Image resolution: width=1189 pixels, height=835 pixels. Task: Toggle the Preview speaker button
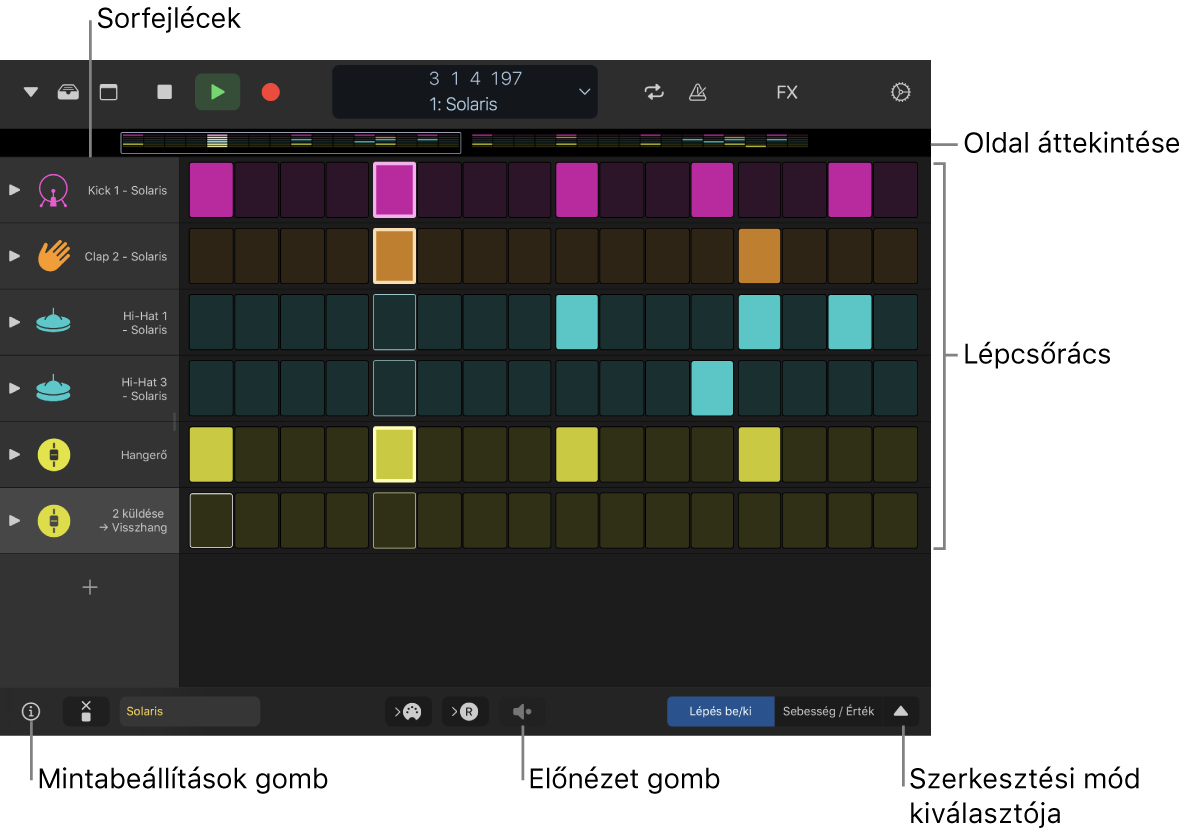[x=522, y=711]
